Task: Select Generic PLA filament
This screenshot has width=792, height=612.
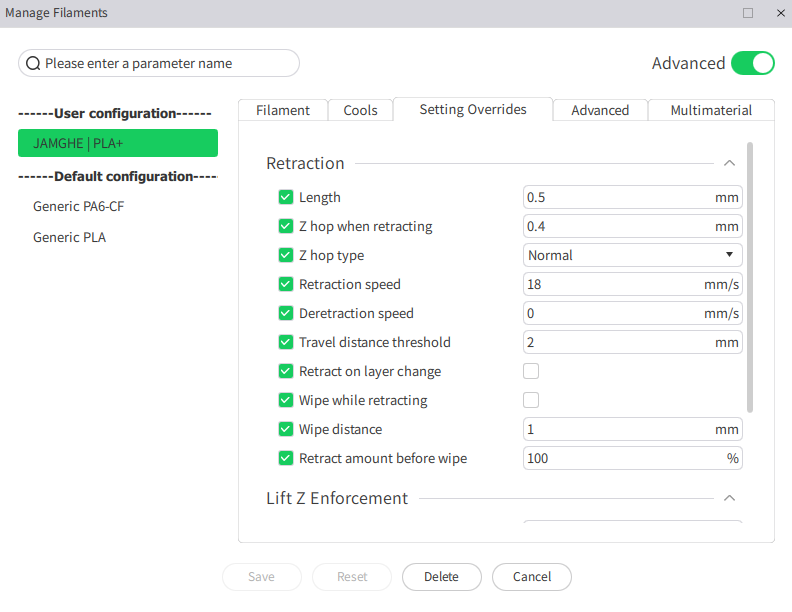Action: (x=69, y=237)
